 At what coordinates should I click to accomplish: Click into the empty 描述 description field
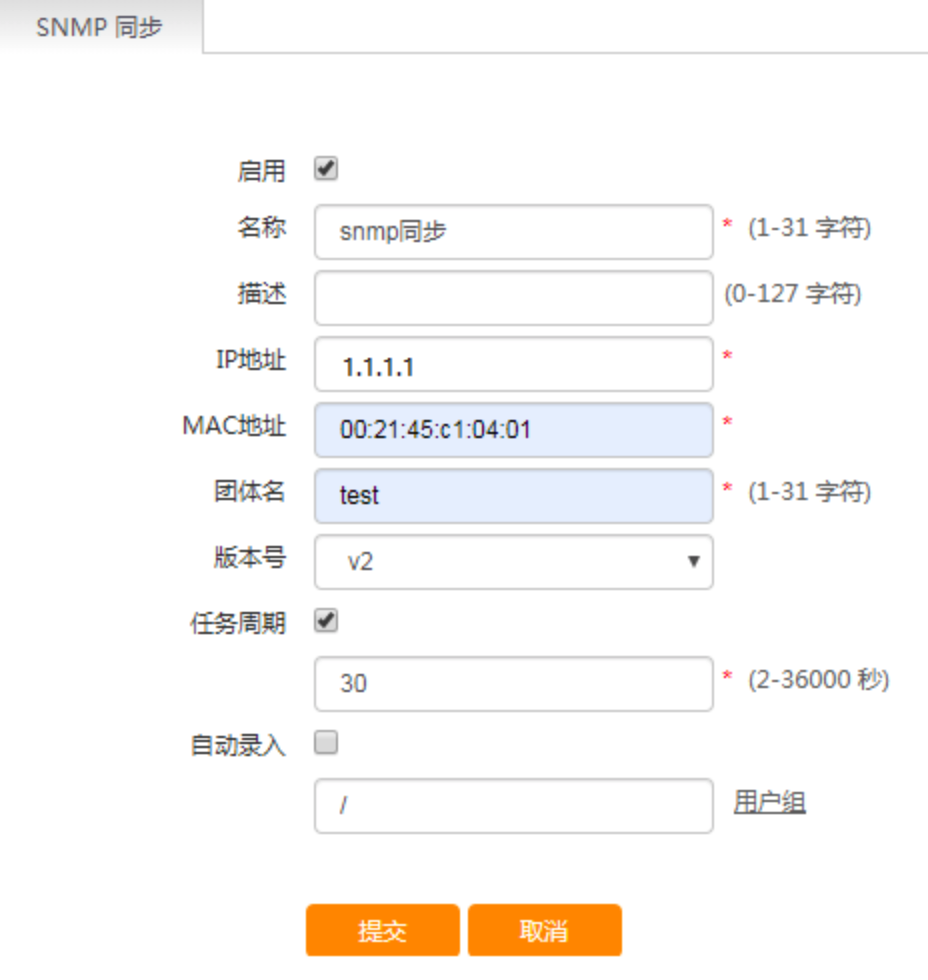pyautogui.click(x=514, y=298)
